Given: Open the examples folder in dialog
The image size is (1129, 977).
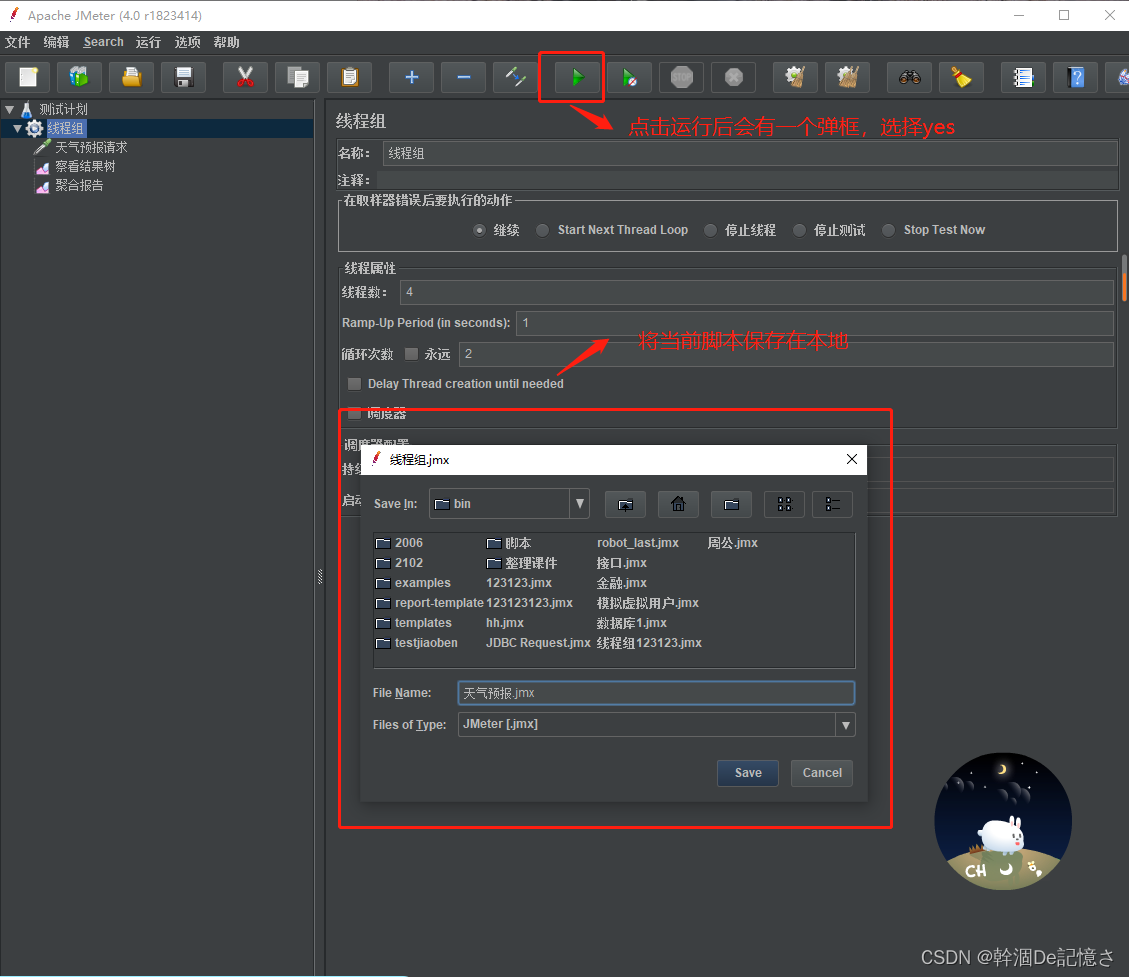Looking at the screenshot, I should (413, 583).
